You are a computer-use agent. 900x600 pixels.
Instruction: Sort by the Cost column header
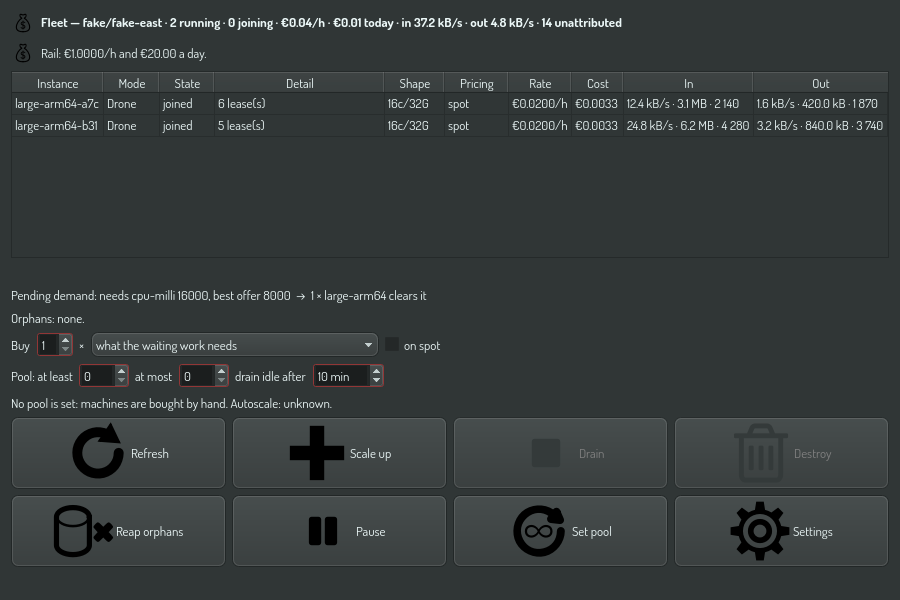pyautogui.click(x=597, y=83)
